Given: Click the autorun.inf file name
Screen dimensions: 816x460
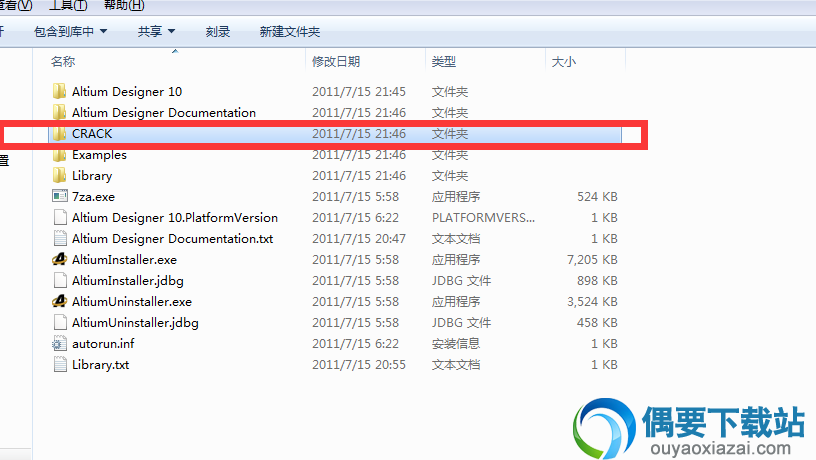Looking at the screenshot, I should (103, 343).
